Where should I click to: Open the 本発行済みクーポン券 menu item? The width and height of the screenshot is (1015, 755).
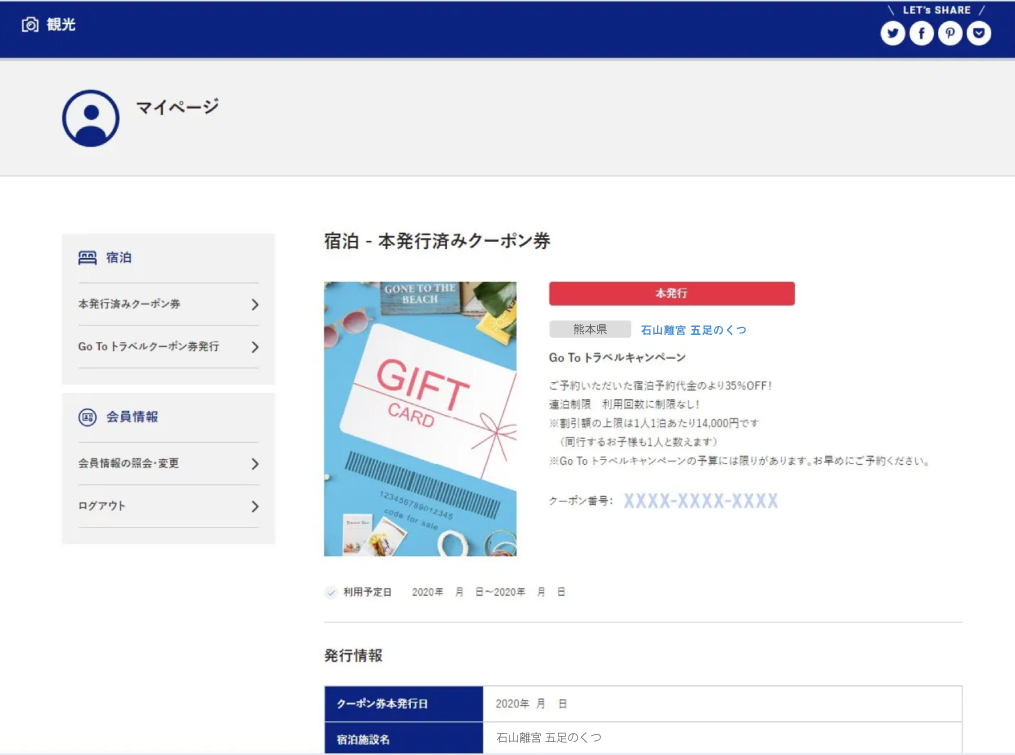130,304
